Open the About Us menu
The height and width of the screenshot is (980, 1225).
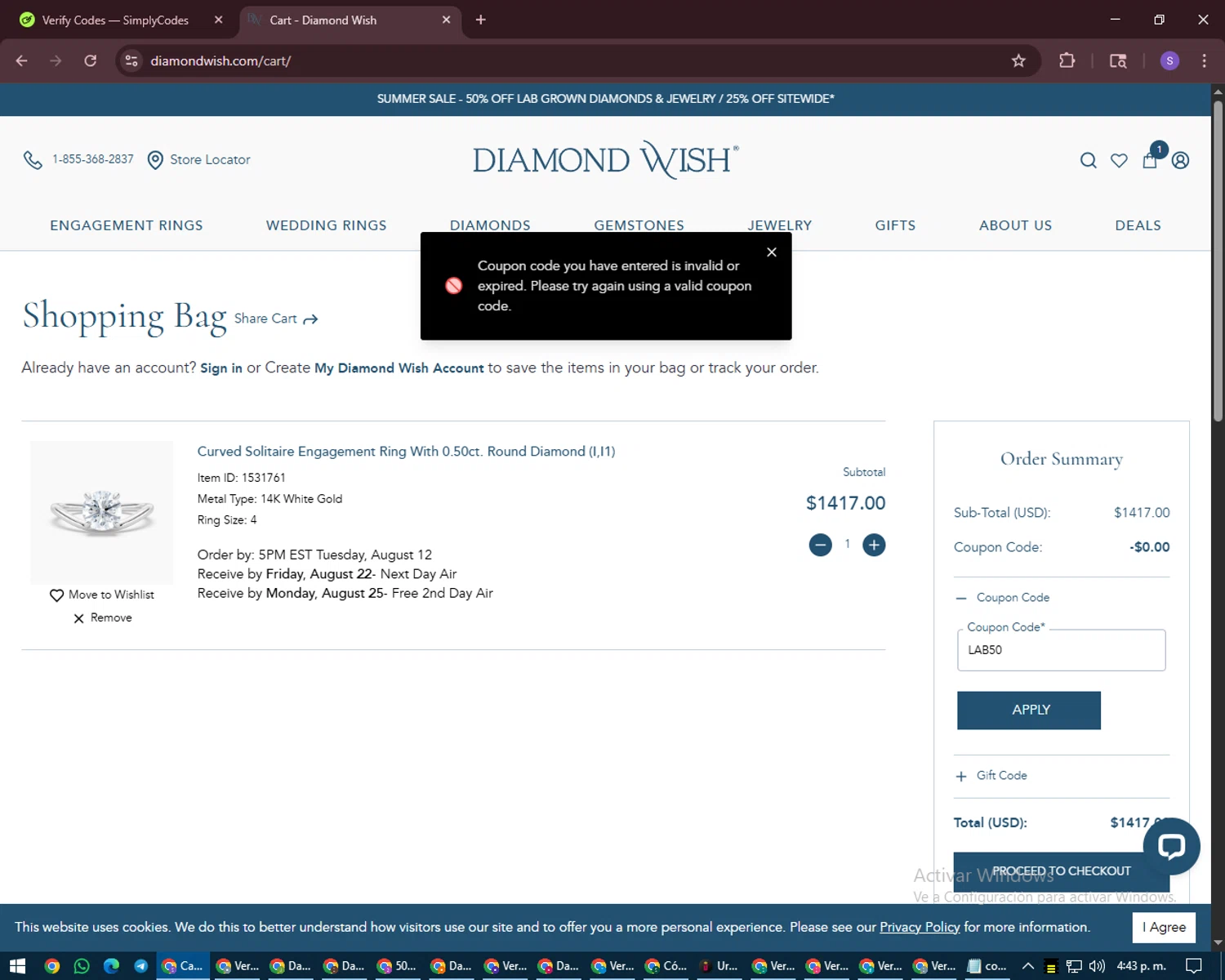click(x=1015, y=225)
